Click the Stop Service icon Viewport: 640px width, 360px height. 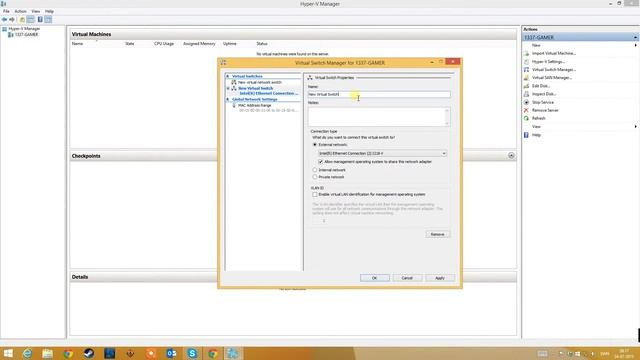(x=526, y=102)
